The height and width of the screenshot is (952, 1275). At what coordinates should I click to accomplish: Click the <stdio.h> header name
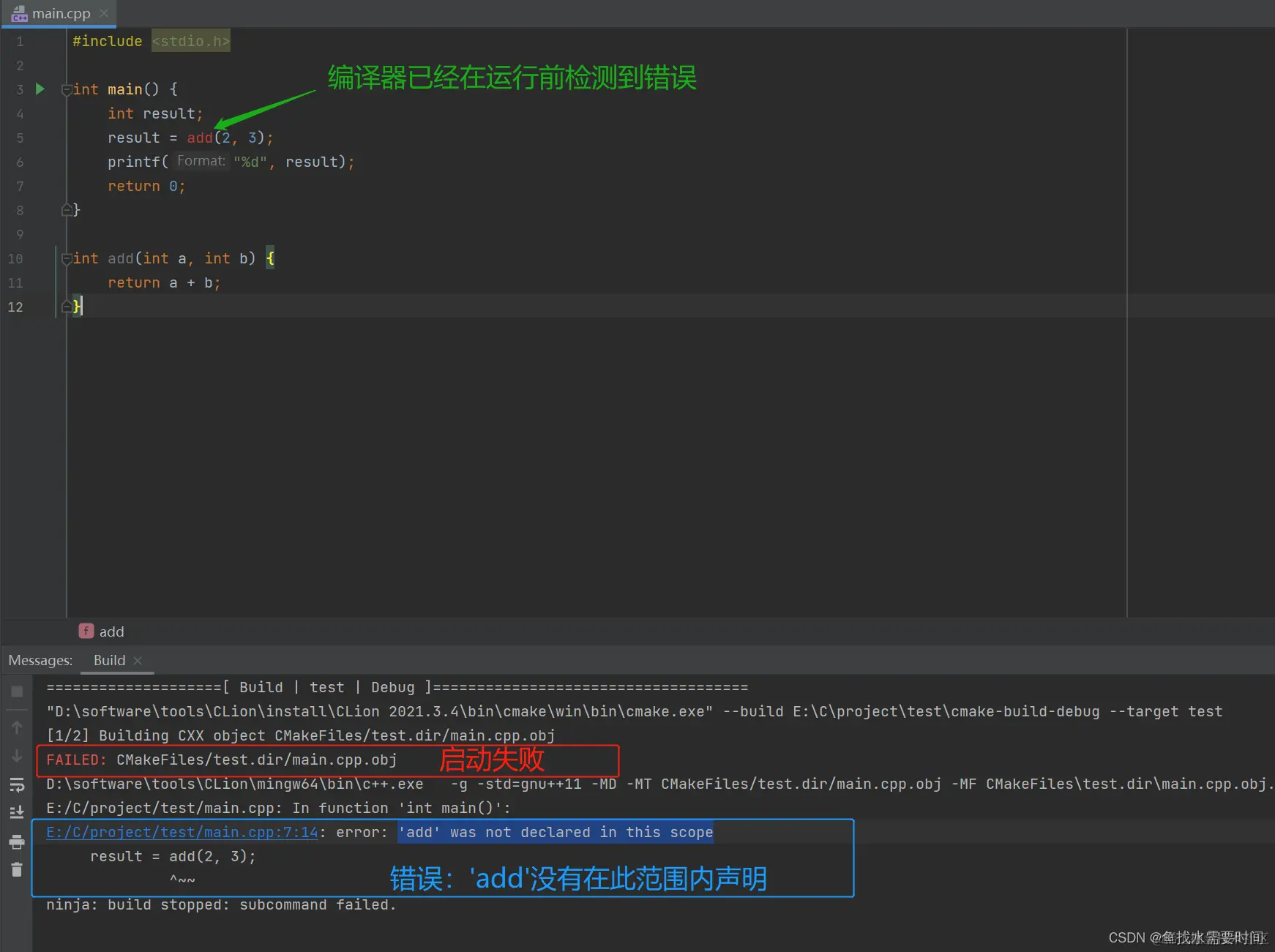pyautogui.click(x=191, y=41)
